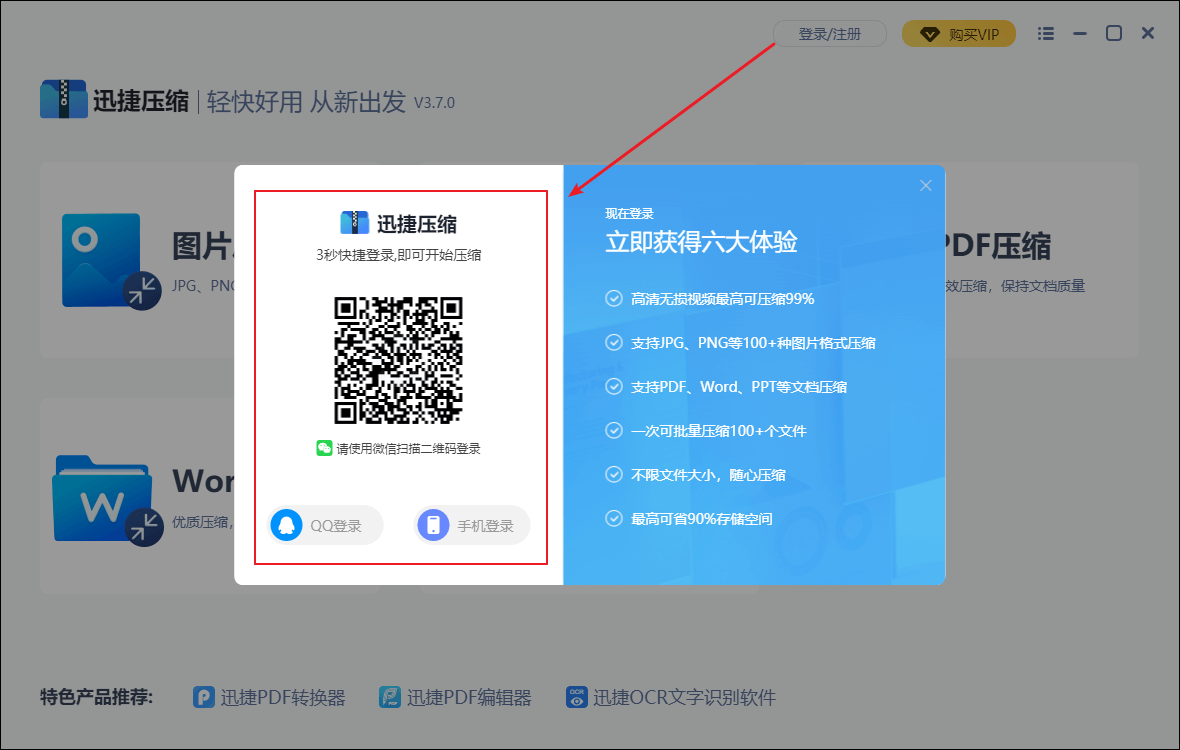Click the 迅捷压缩 app logo at top left

tap(63, 100)
